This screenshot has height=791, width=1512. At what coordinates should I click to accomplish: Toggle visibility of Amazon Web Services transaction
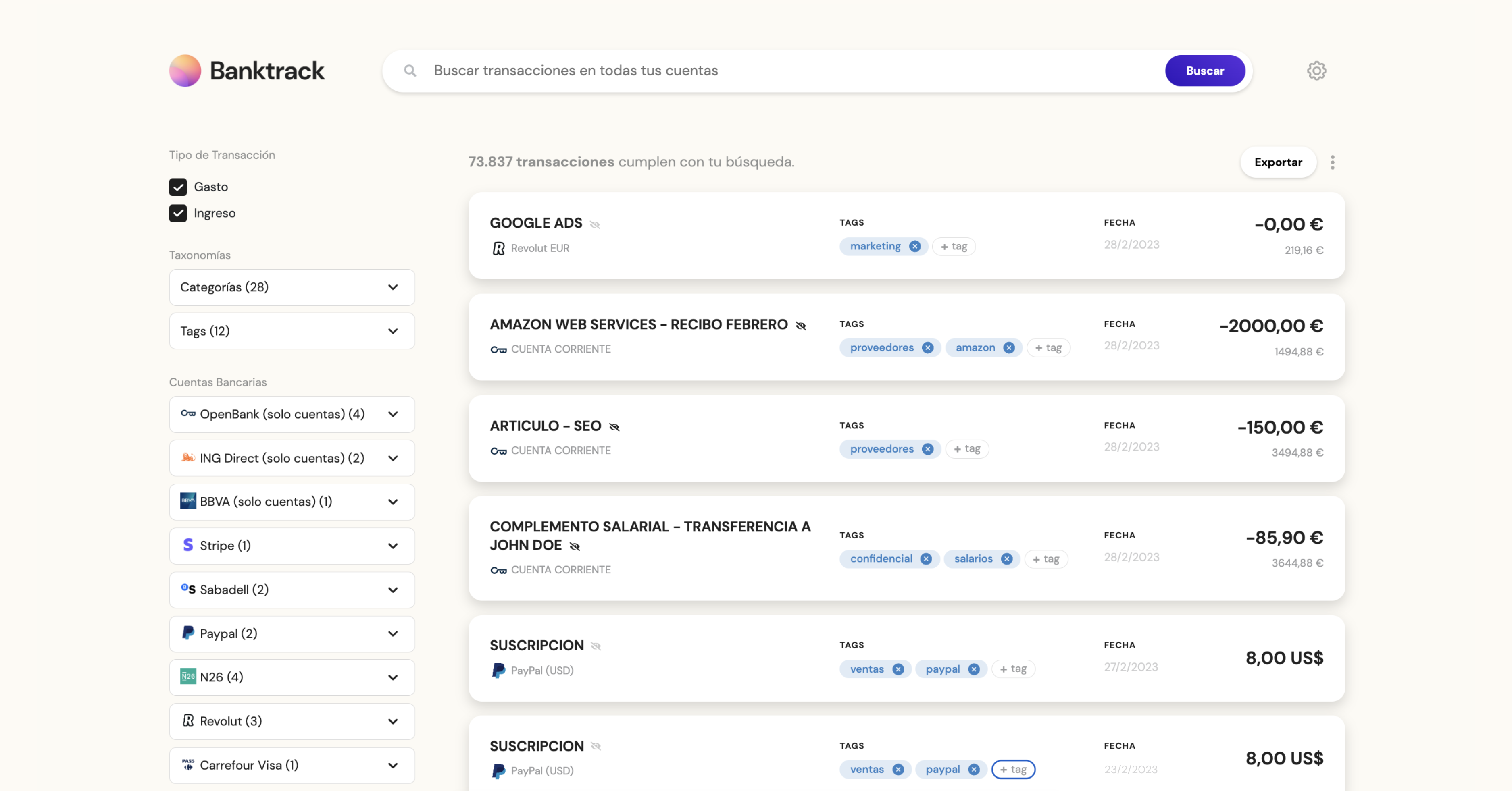801,326
